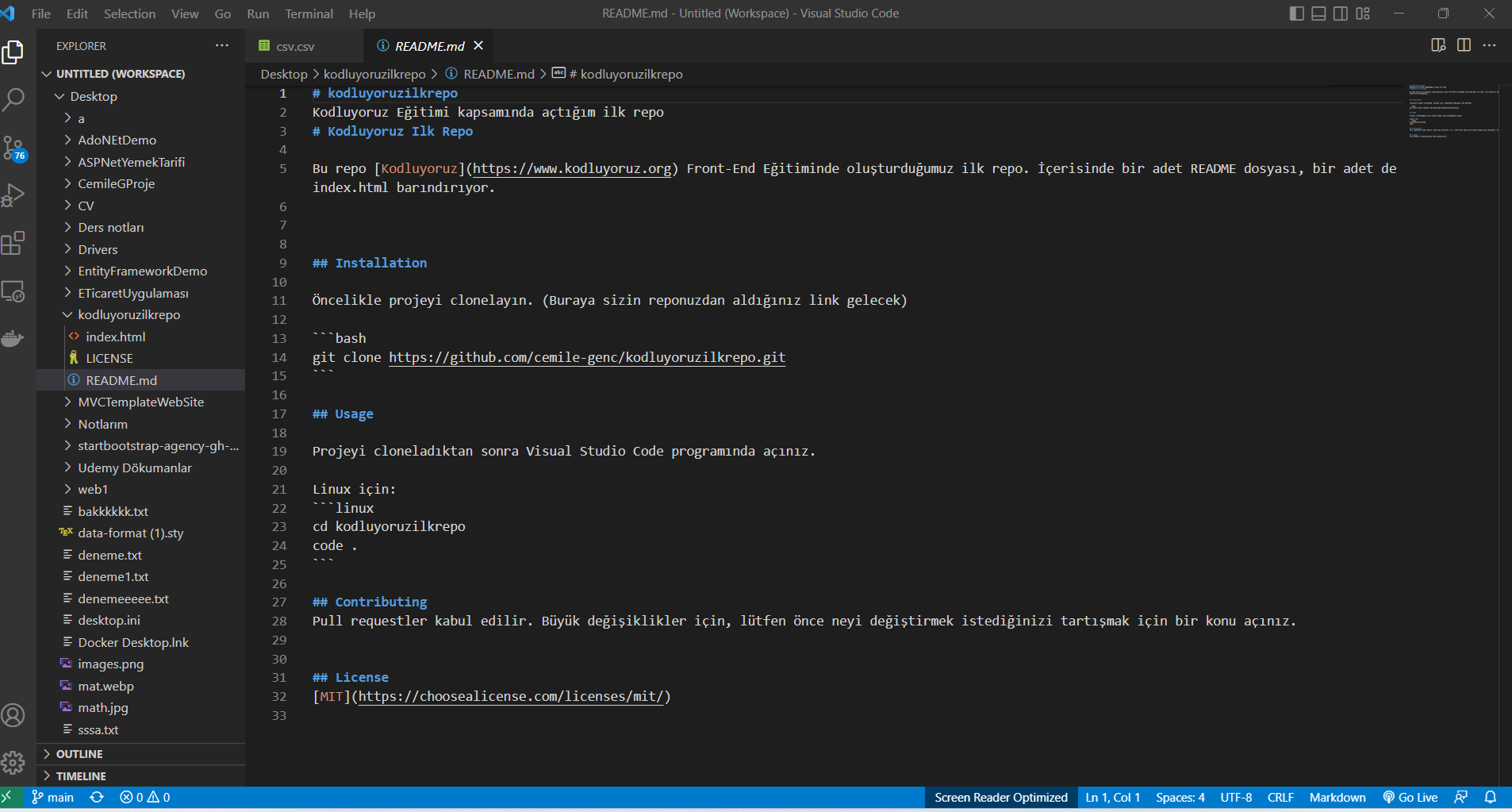The height and width of the screenshot is (812, 1512).
Task: Open the File menu
Action: [x=40, y=13]
